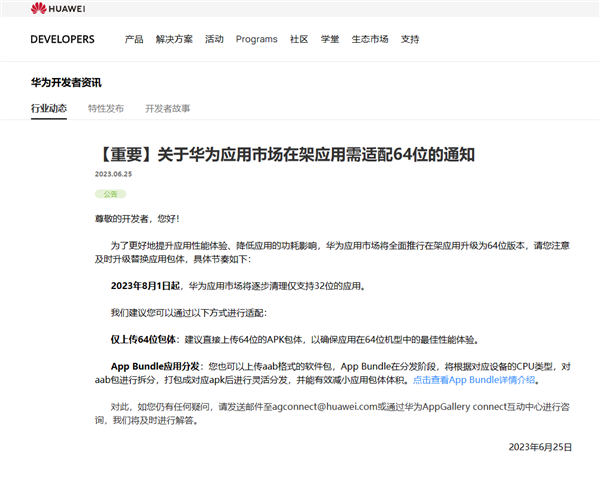Open the 学堂 menu

point(330,39)
